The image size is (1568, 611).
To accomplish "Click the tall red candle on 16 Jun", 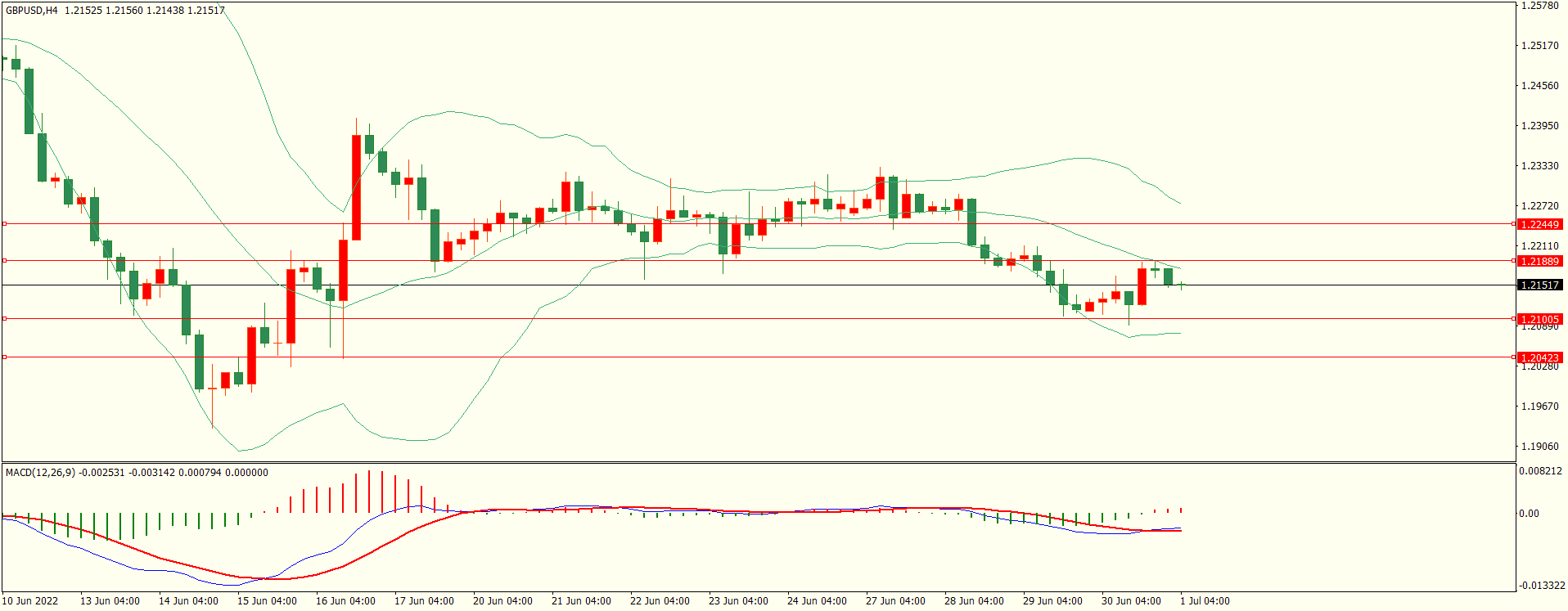I will (x=356, y=187).
